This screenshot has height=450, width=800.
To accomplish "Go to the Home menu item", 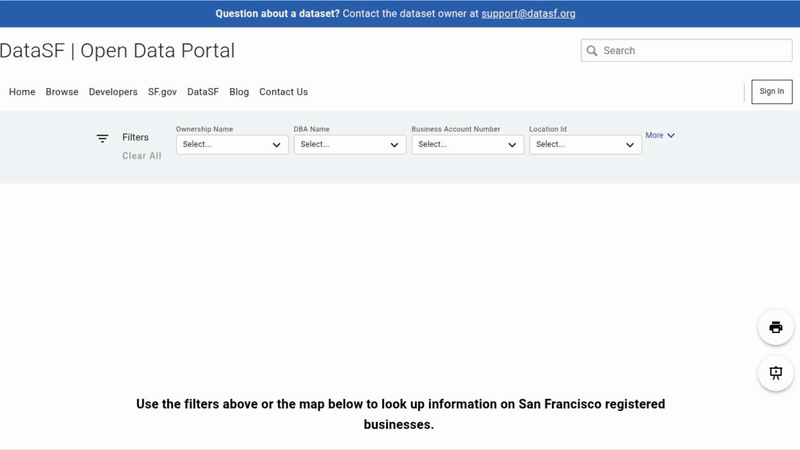I will [x=22, y=92].
